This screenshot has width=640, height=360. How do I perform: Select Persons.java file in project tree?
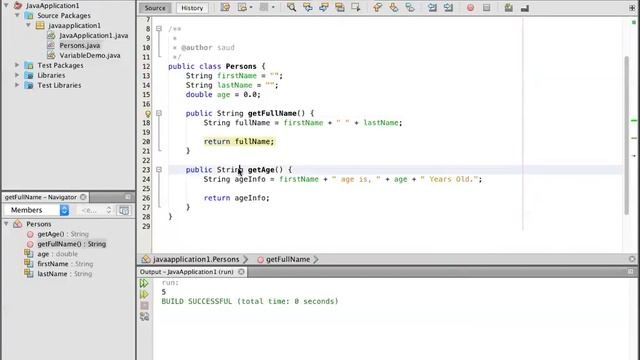click(x=80, y=45)
